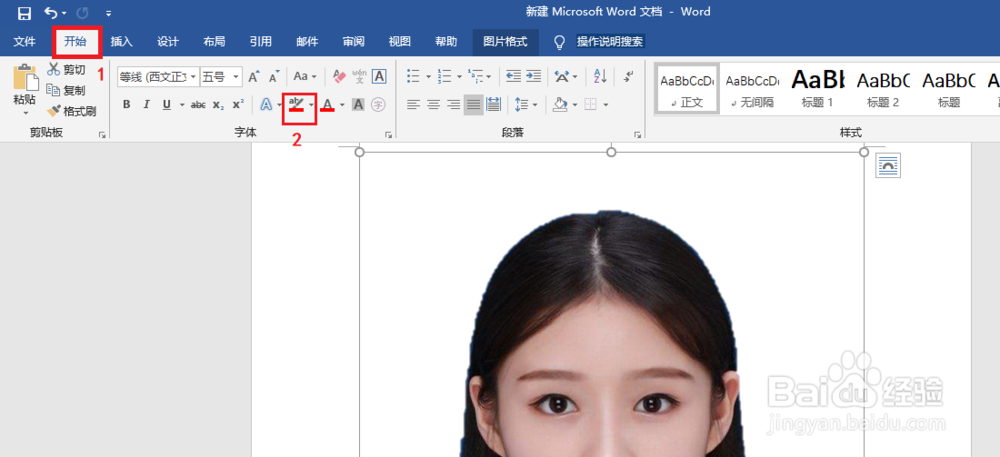Click the Enclose Characters 字 icon
This screenshot has width=1000, height=457.
(x=378, y=105)
